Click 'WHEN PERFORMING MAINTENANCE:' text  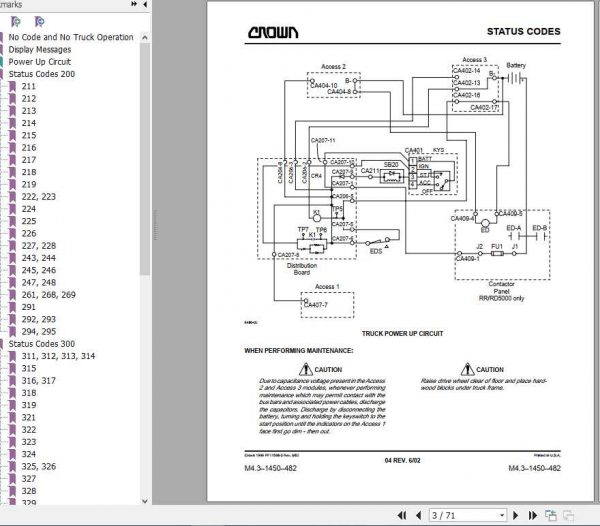(x=299, y=351)
